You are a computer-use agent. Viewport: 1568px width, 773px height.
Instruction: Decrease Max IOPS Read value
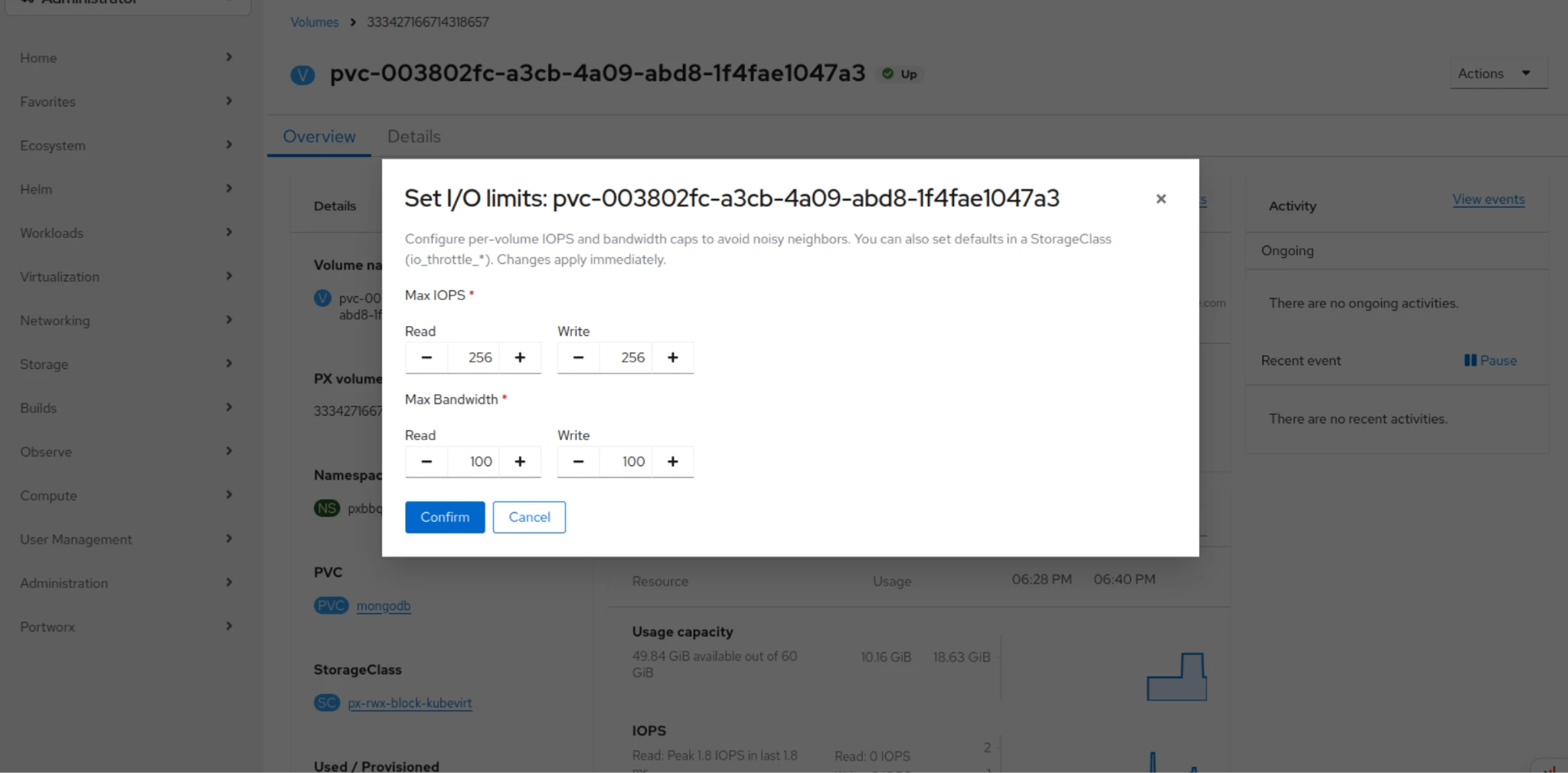tap(426, 357)
